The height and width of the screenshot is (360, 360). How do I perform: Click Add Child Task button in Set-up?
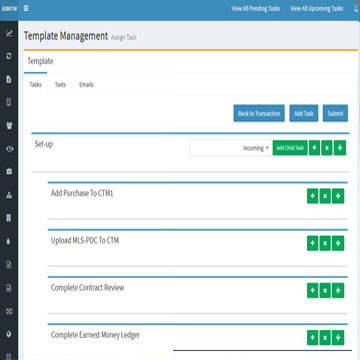[x=290, y=148]
